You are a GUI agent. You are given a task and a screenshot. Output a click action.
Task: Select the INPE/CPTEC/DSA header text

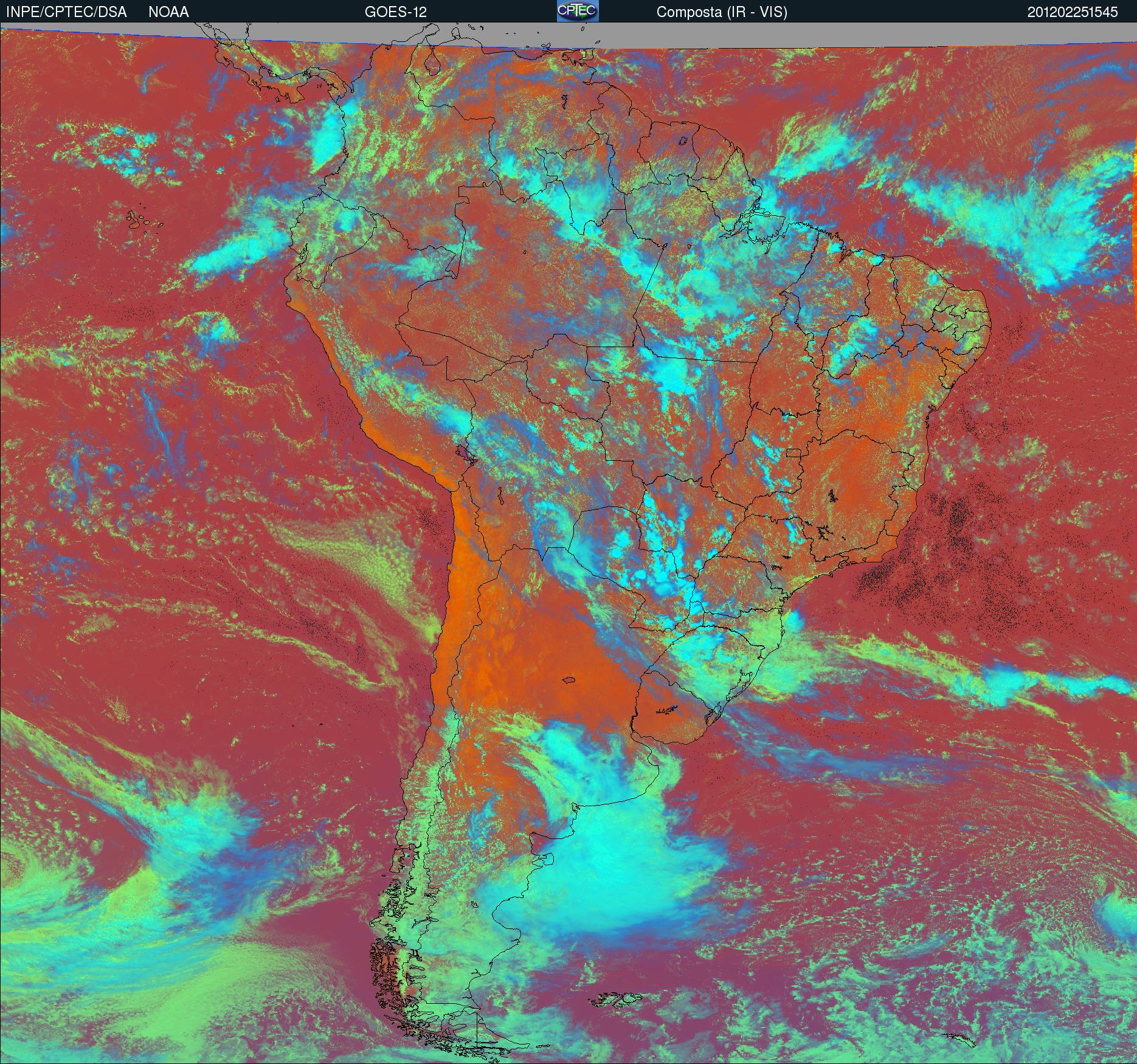click(x=66, y=12)
